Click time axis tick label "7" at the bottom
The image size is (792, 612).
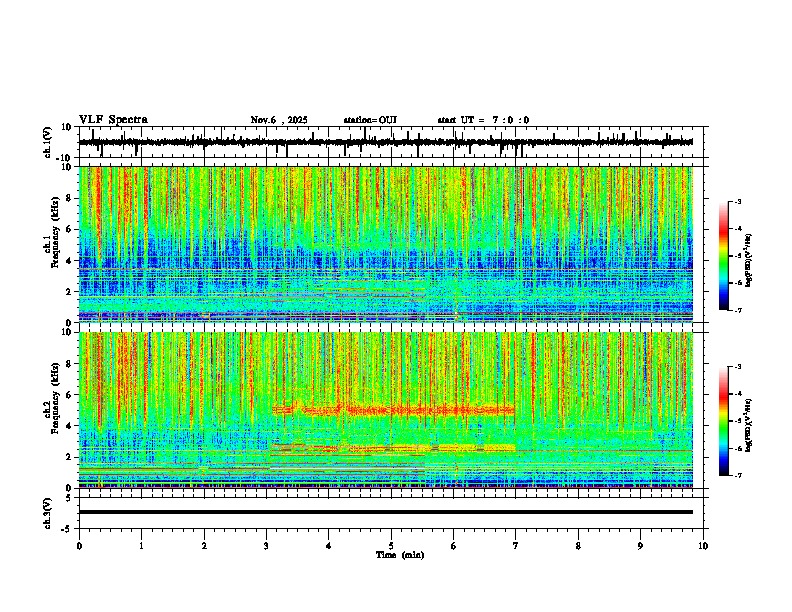click(x=516, y=546)
